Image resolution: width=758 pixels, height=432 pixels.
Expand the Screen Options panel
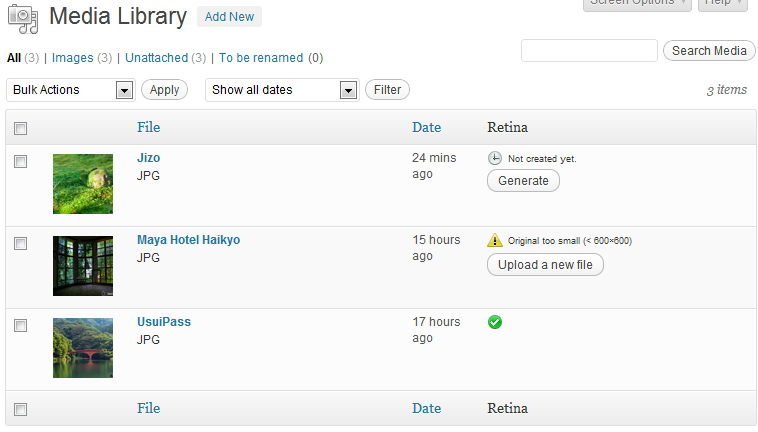click(637, 3)
